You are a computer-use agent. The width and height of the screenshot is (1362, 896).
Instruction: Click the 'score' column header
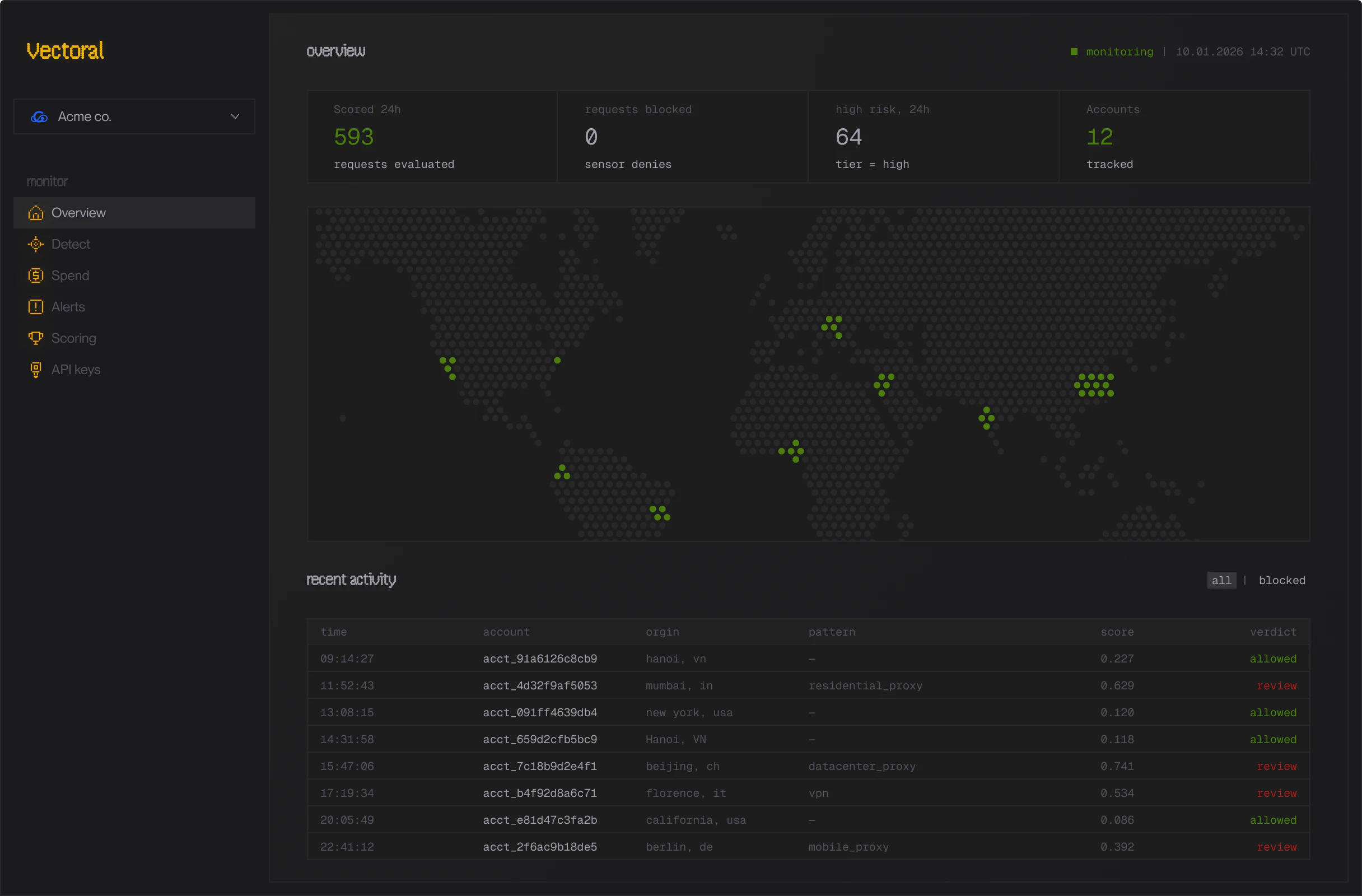click(x=1117, y=632)
